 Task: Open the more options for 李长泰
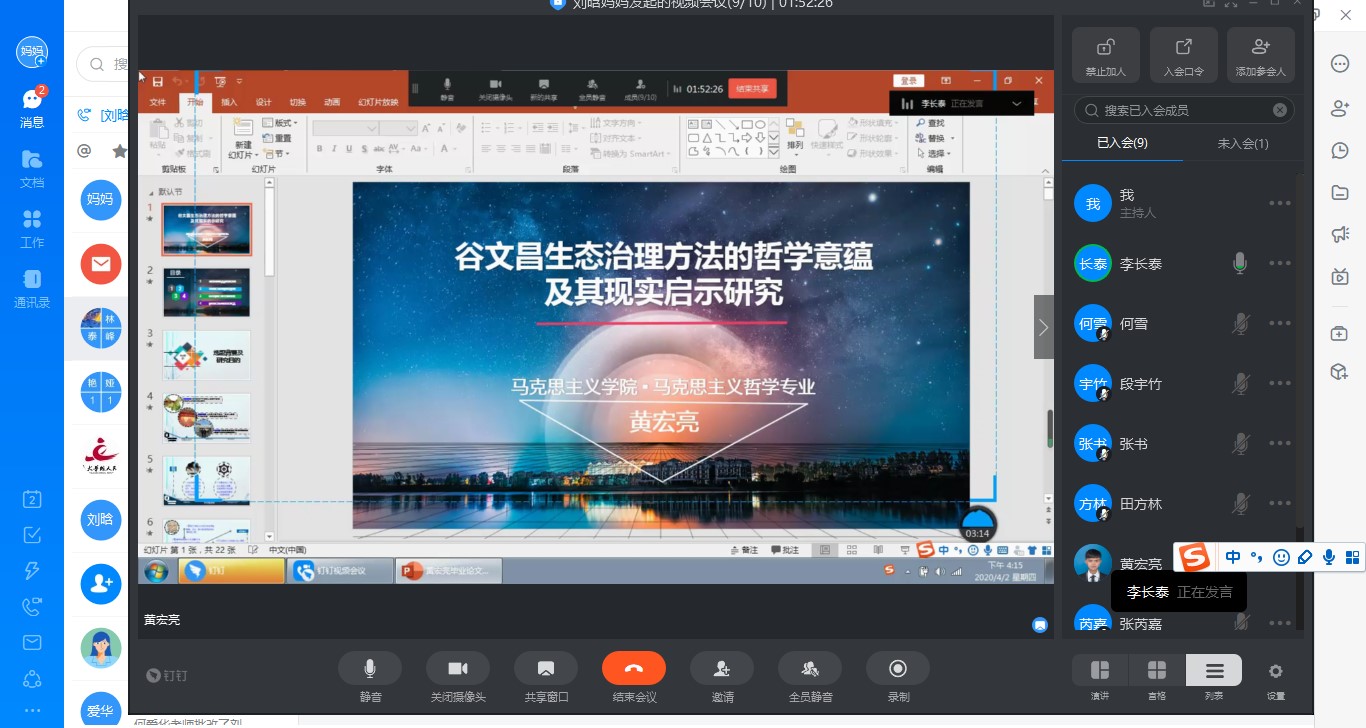1280,264
